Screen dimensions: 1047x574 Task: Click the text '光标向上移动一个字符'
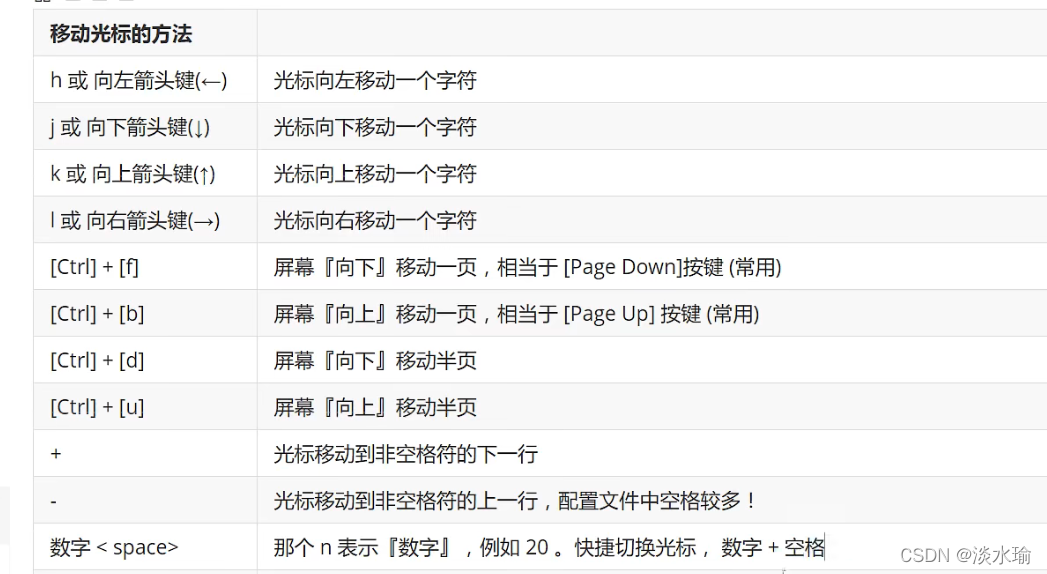coord(375,174)
